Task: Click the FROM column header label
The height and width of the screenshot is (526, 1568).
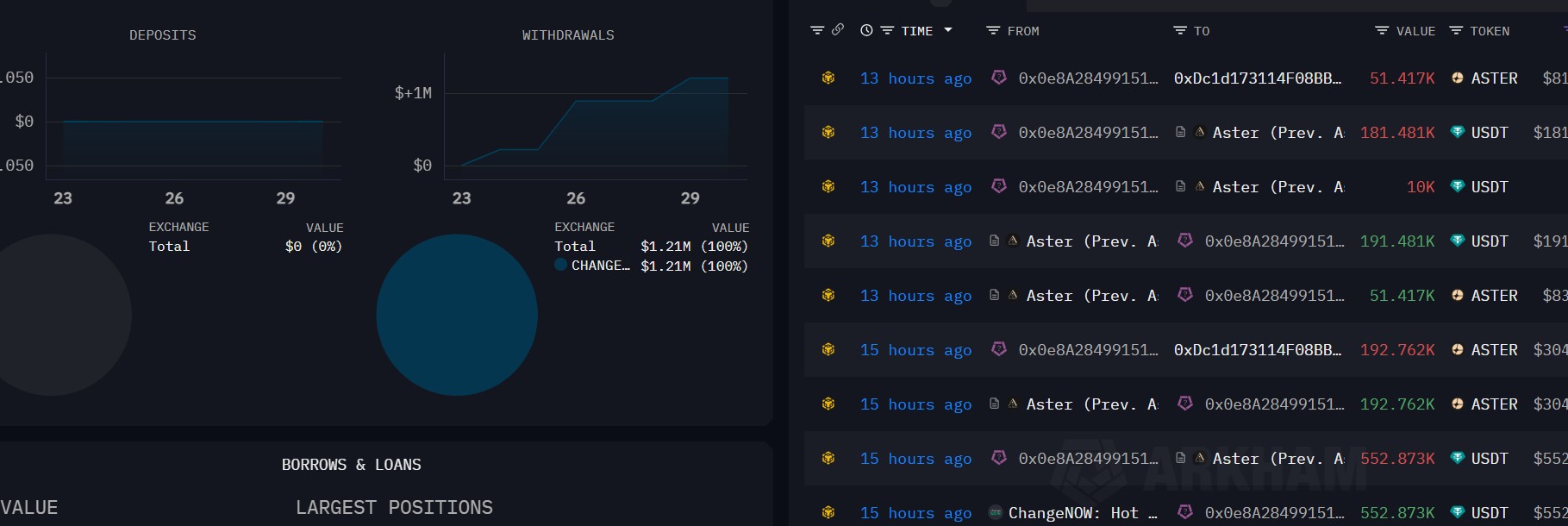Action: (1023, 31)
